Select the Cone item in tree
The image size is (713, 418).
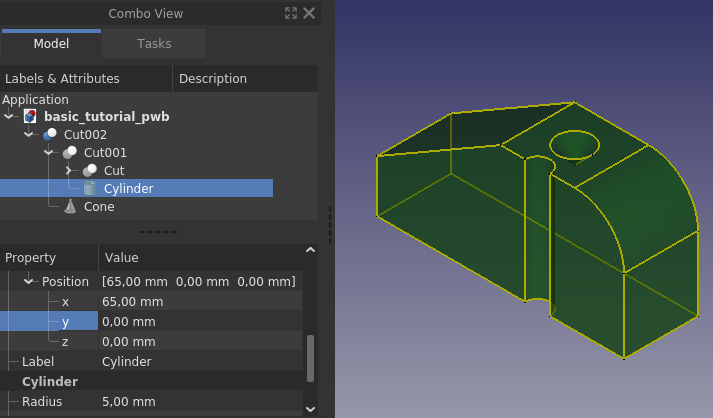click(x=99, y=206)
